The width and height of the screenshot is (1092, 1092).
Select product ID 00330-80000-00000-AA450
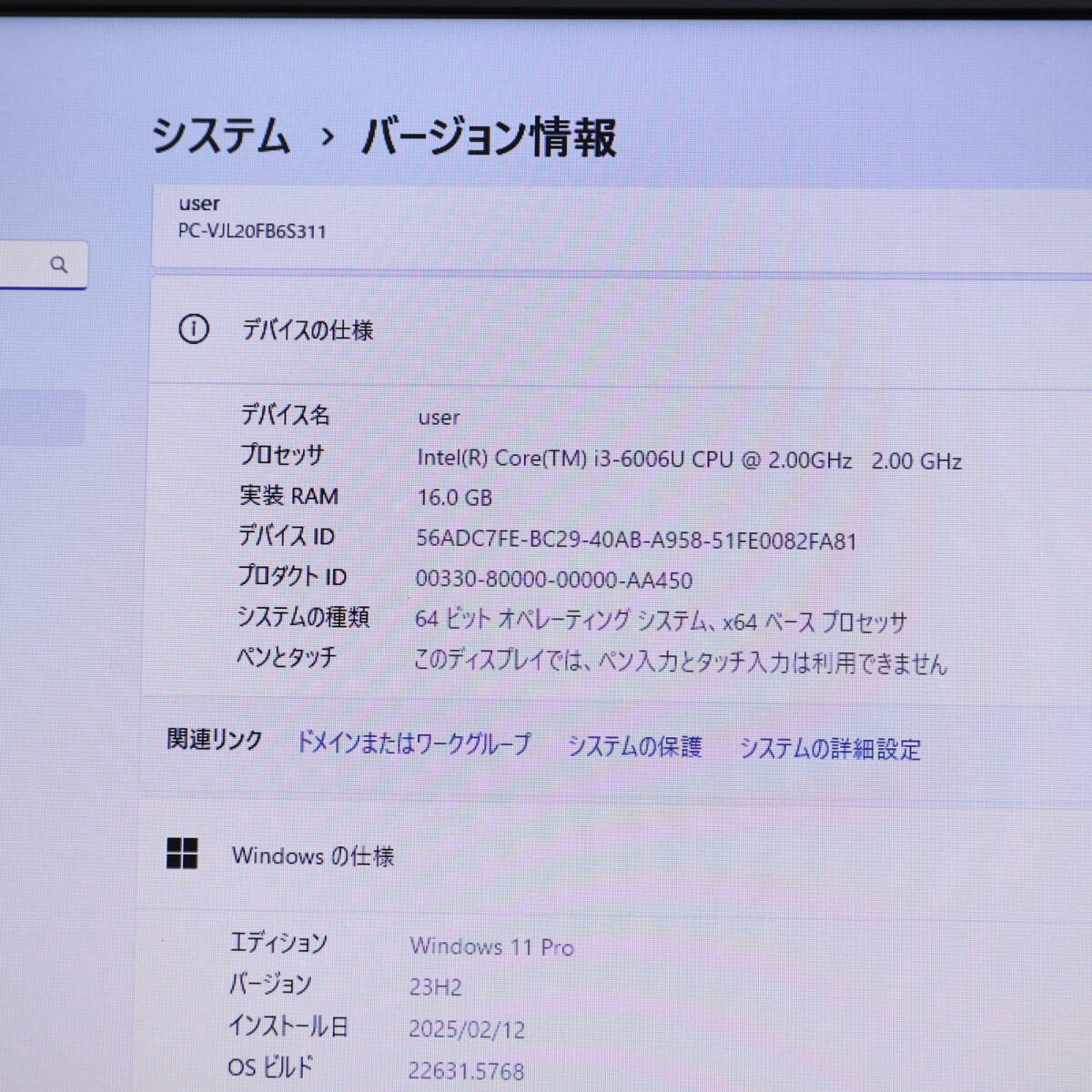[x=553, y=580]
